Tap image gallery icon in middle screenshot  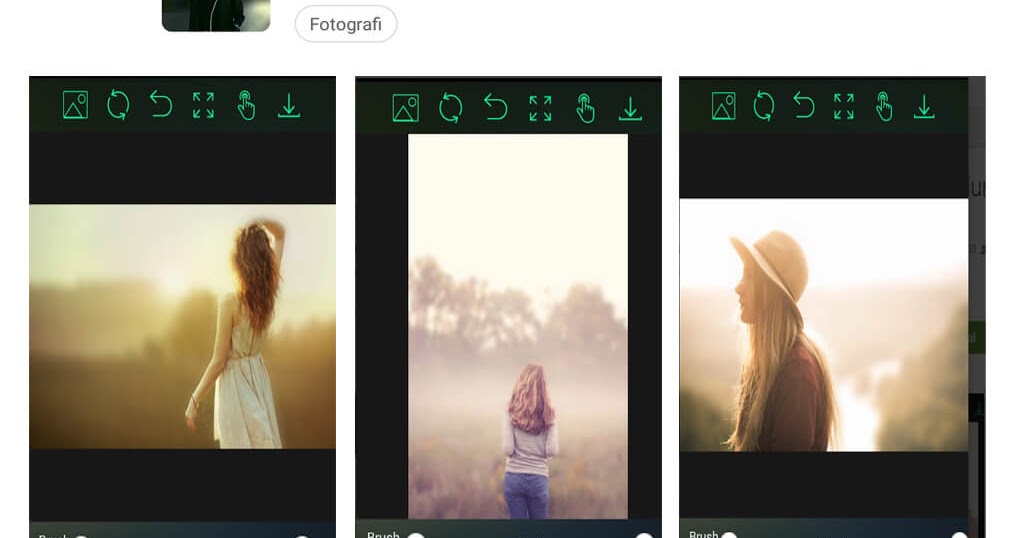(406, 108)
